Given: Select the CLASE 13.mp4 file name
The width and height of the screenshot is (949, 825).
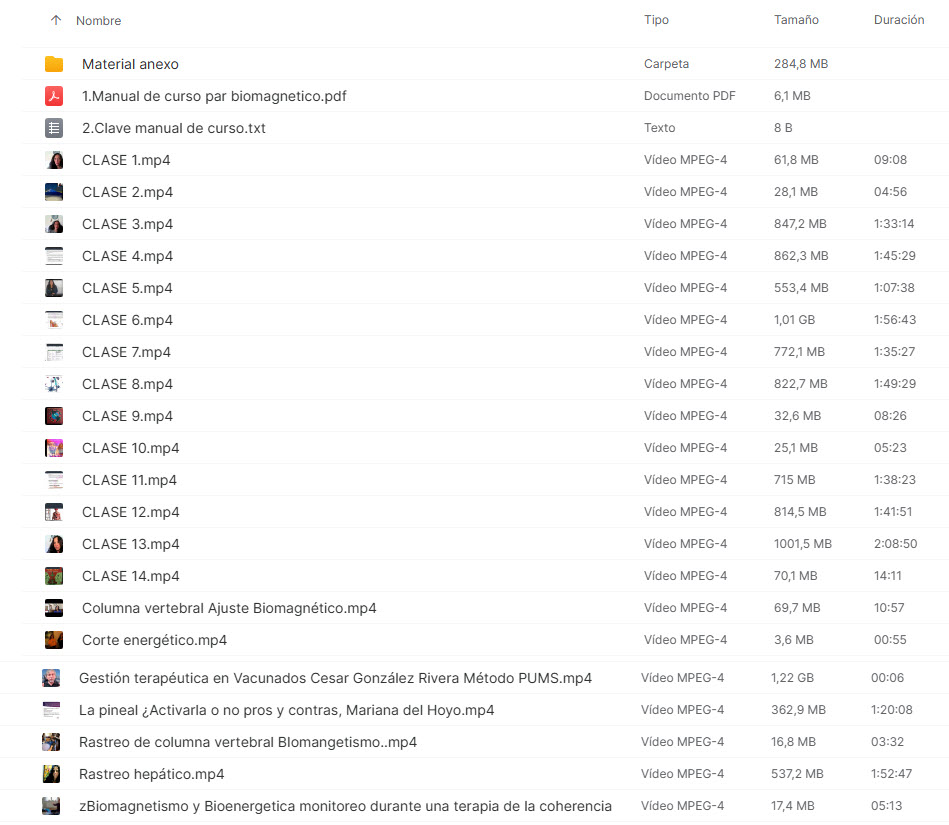Looking at the screenshot, I should tap(131, 544).
